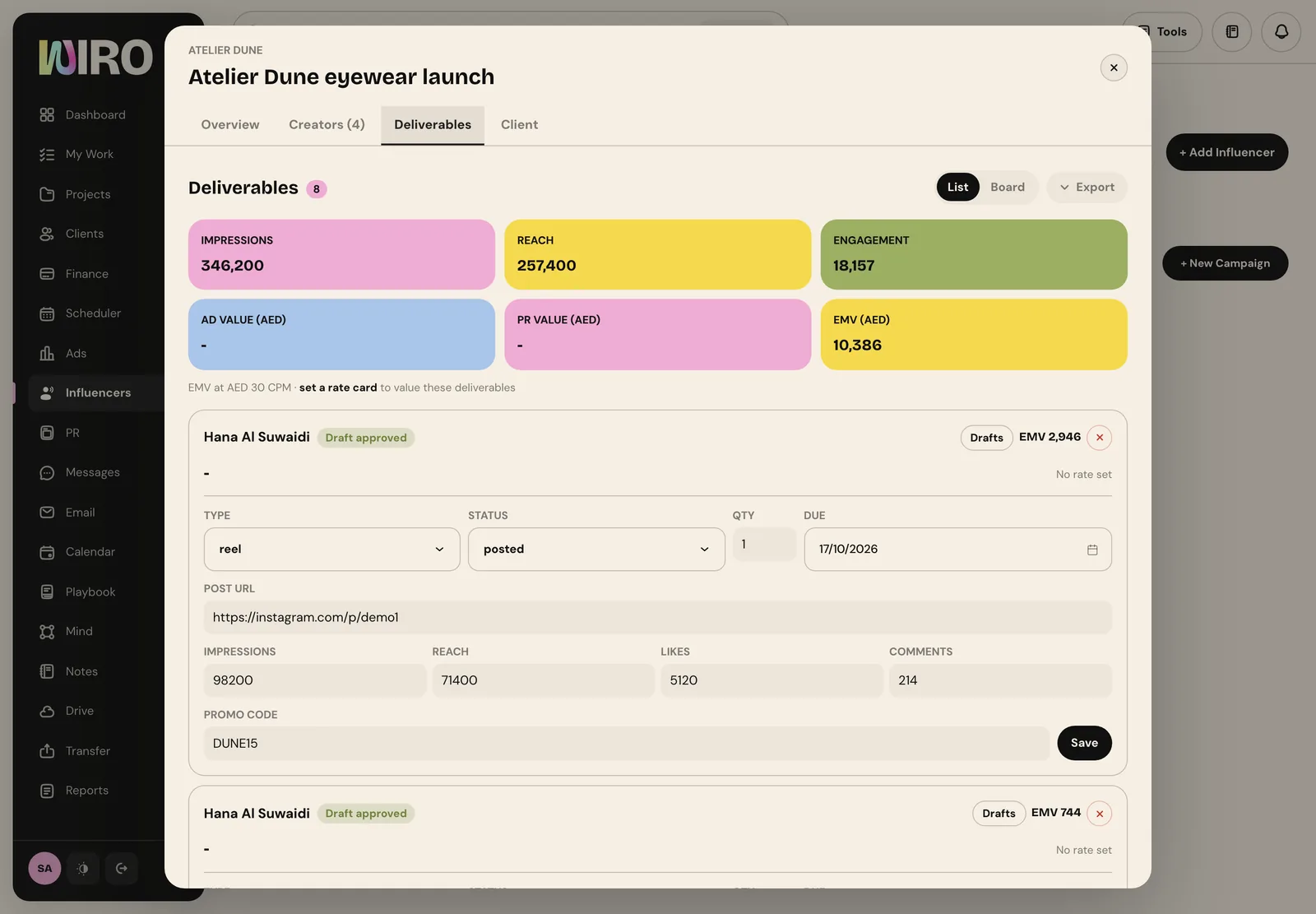
Task: Switch to the Overview tab
Action: 230,124
